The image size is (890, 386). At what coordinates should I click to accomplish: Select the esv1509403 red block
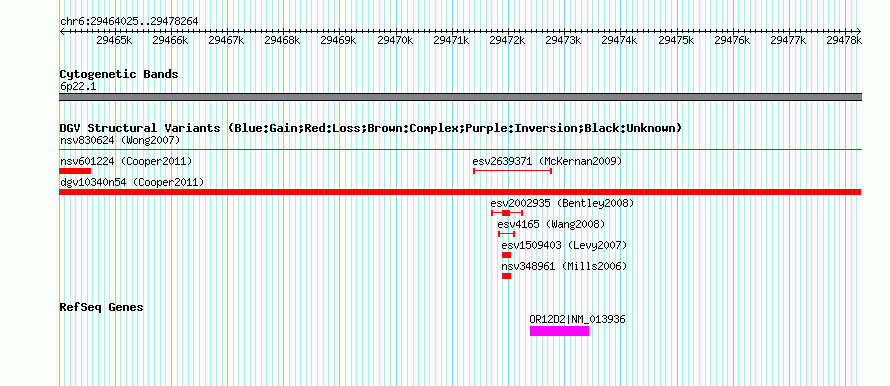[506, 255]
